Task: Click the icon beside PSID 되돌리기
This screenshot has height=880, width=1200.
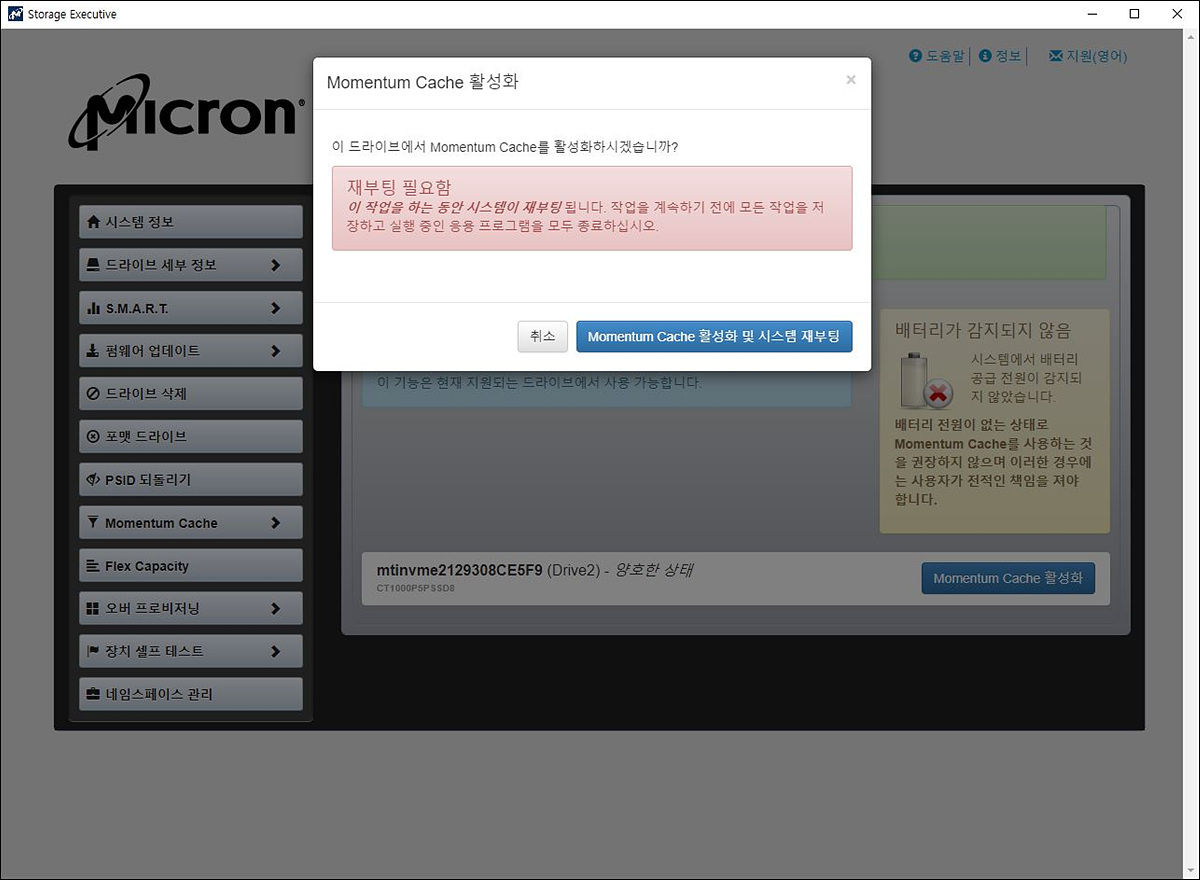Action: coord(94,480)
